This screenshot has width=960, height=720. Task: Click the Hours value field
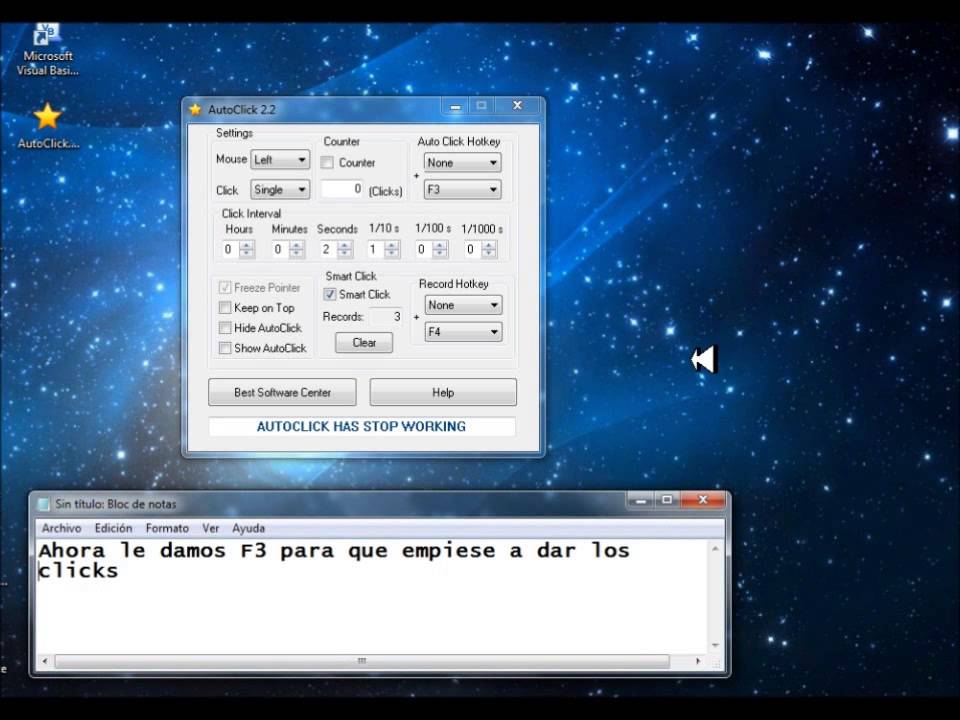click(x=231, y=249)
